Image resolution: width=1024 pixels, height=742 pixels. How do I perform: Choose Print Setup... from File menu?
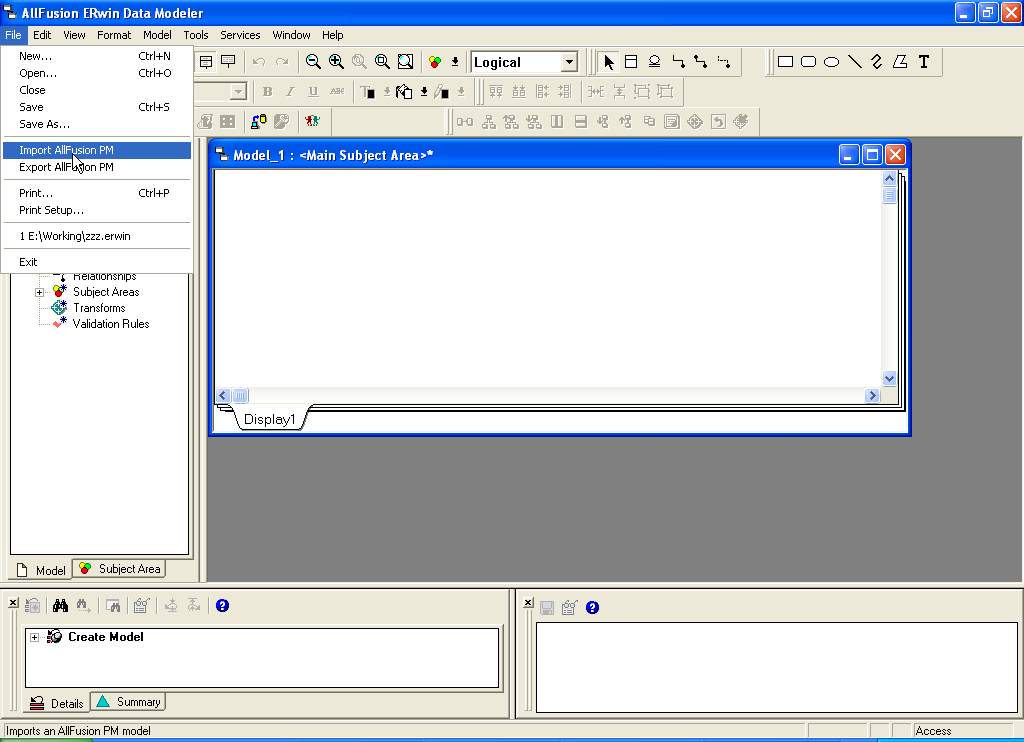(x=97, y=210)
